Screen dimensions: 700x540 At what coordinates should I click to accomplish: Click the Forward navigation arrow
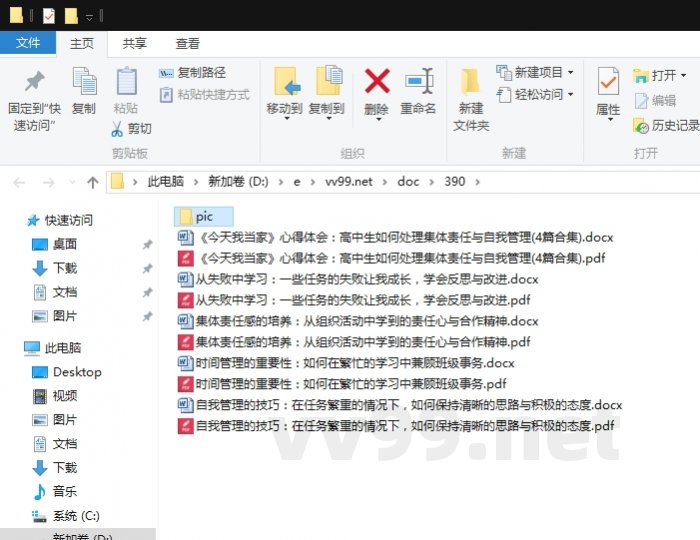(48, 183)
